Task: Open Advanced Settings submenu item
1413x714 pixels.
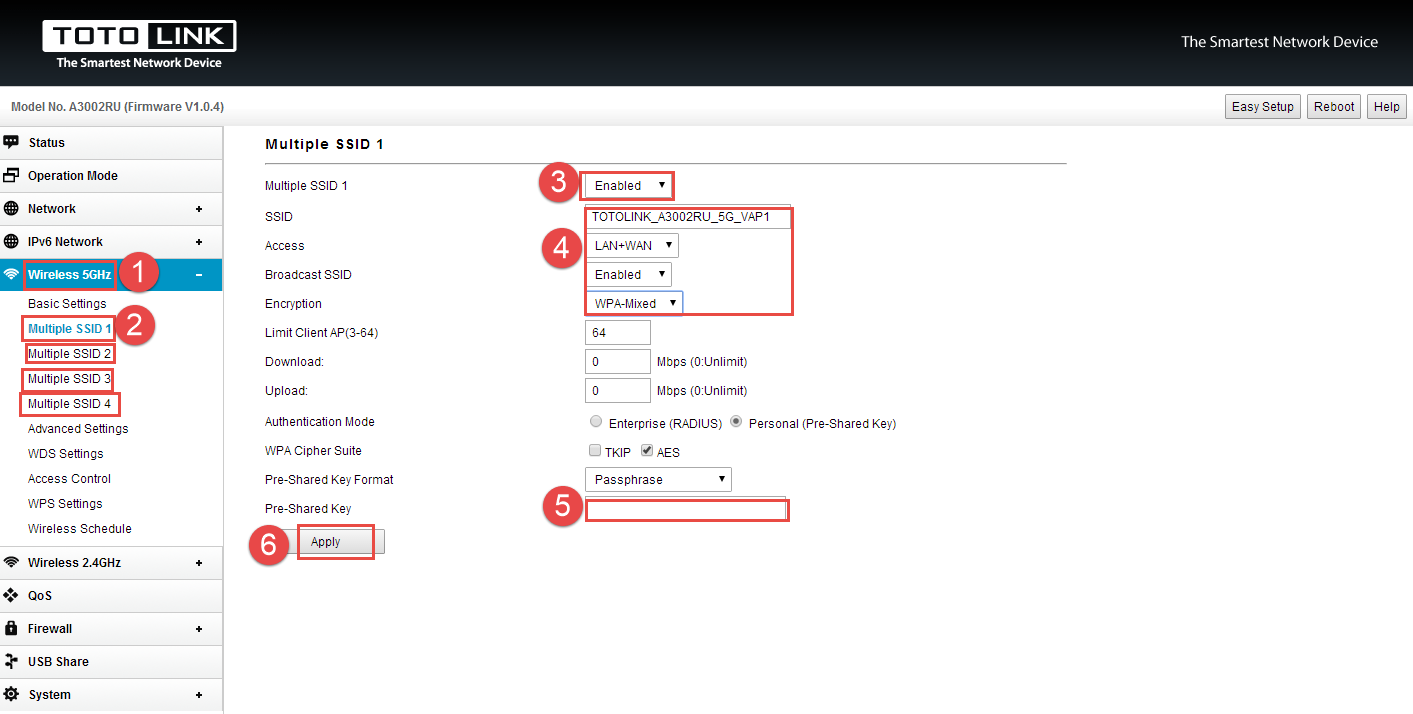Action: [78, 429]
